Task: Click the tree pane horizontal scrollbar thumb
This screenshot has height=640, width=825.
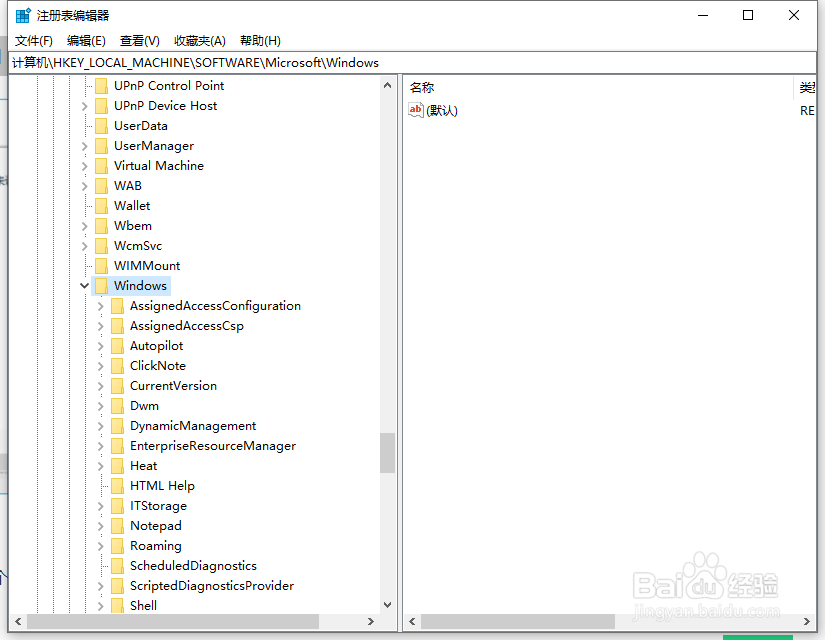Action: [x=173, y=622]
